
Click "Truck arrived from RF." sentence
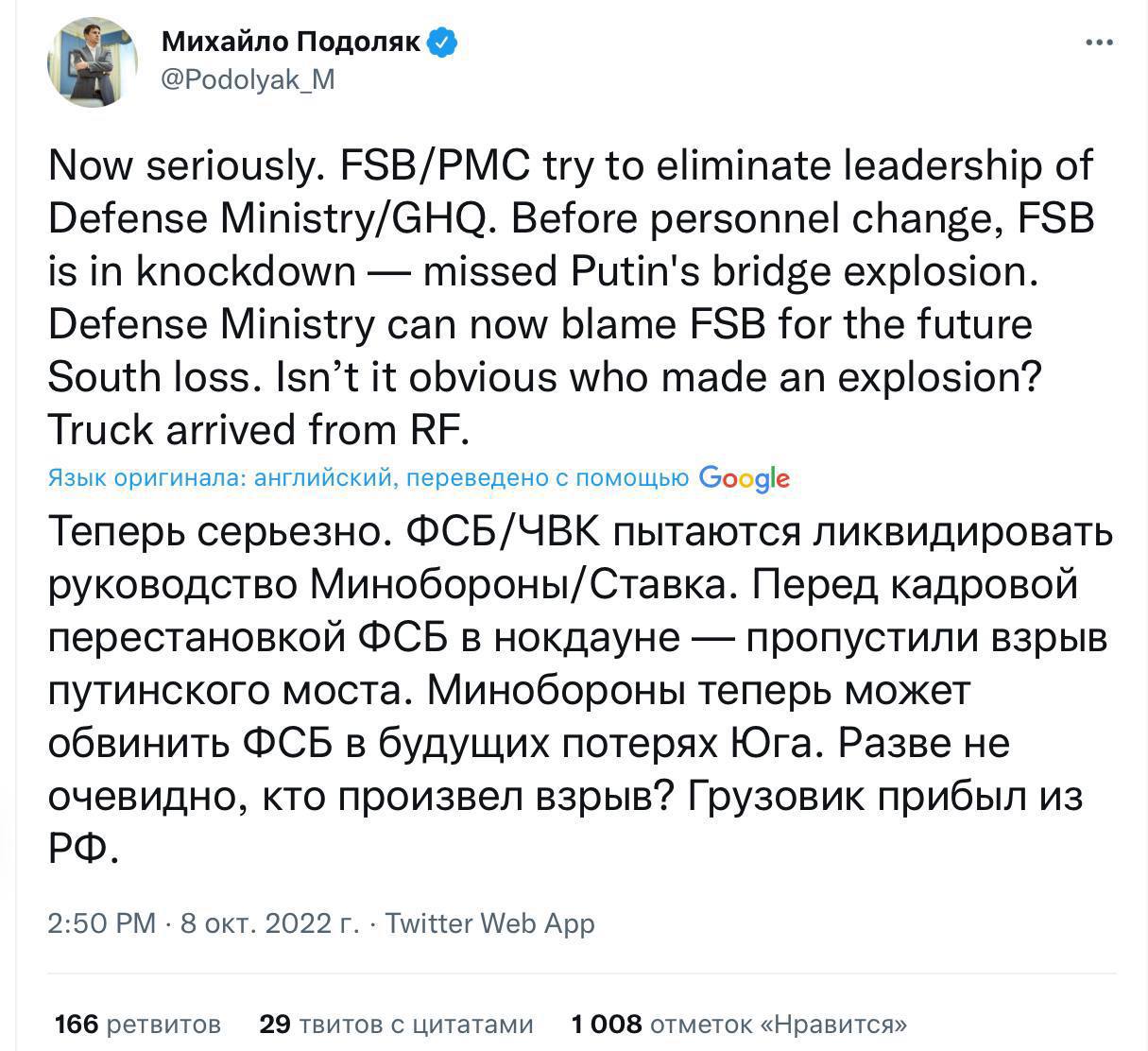(x=258, y=431)
